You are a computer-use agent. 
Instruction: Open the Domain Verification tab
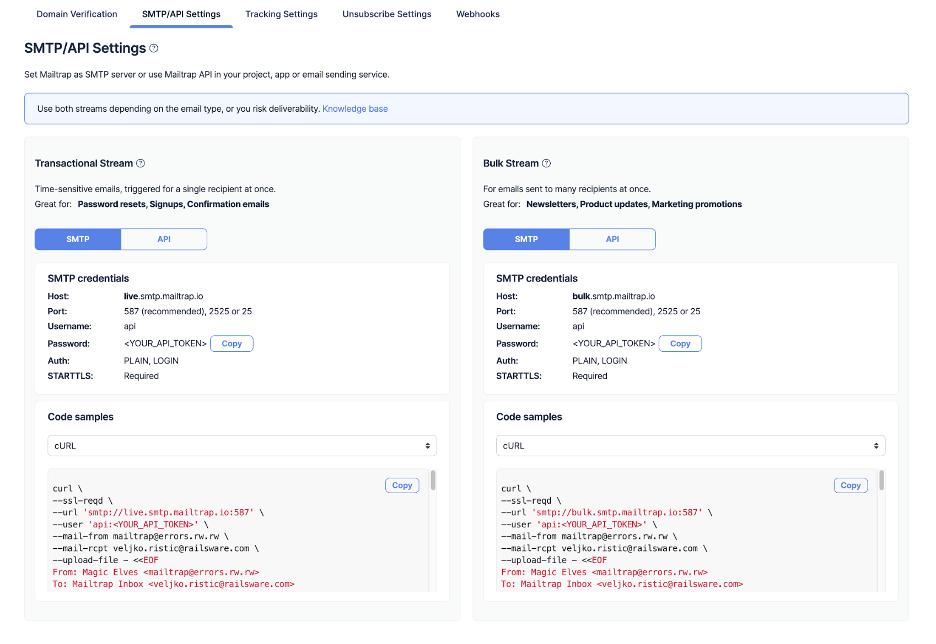pyautogui.click(x=77, y=14)
